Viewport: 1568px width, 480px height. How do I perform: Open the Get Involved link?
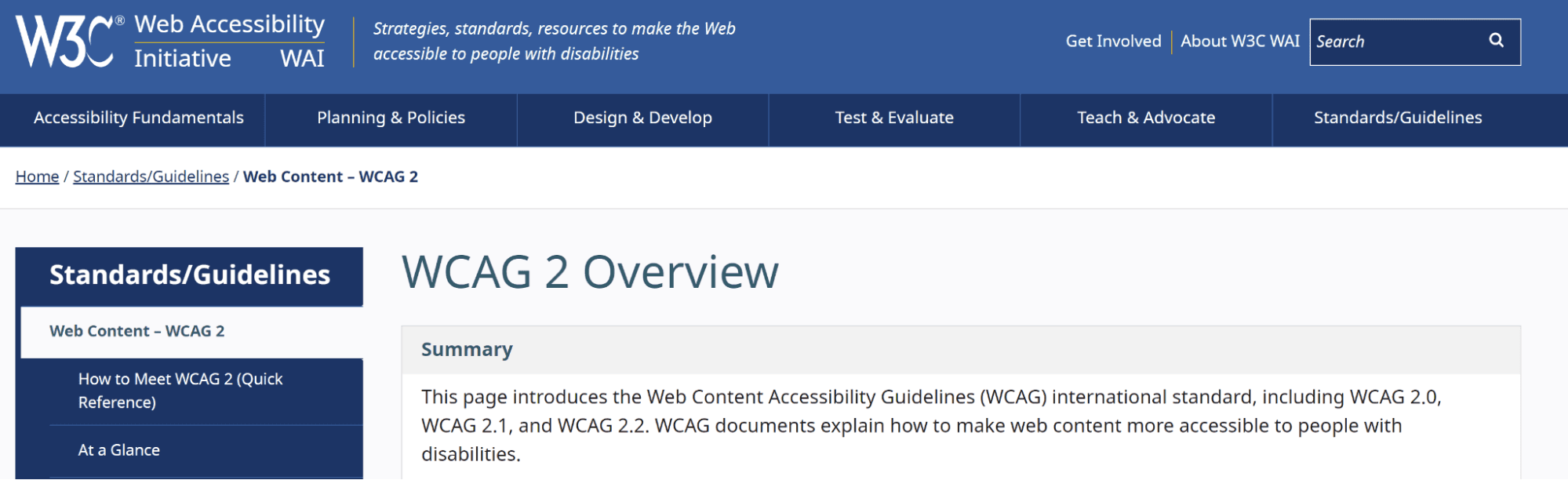point(1113,42)
